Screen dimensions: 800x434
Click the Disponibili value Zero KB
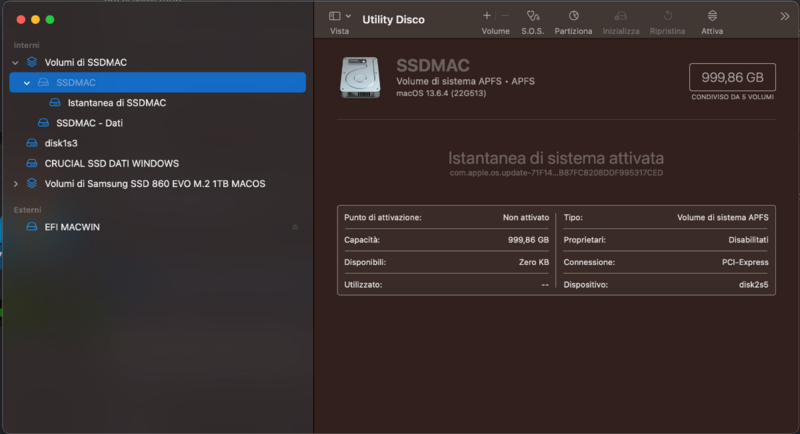click(534, 262)
